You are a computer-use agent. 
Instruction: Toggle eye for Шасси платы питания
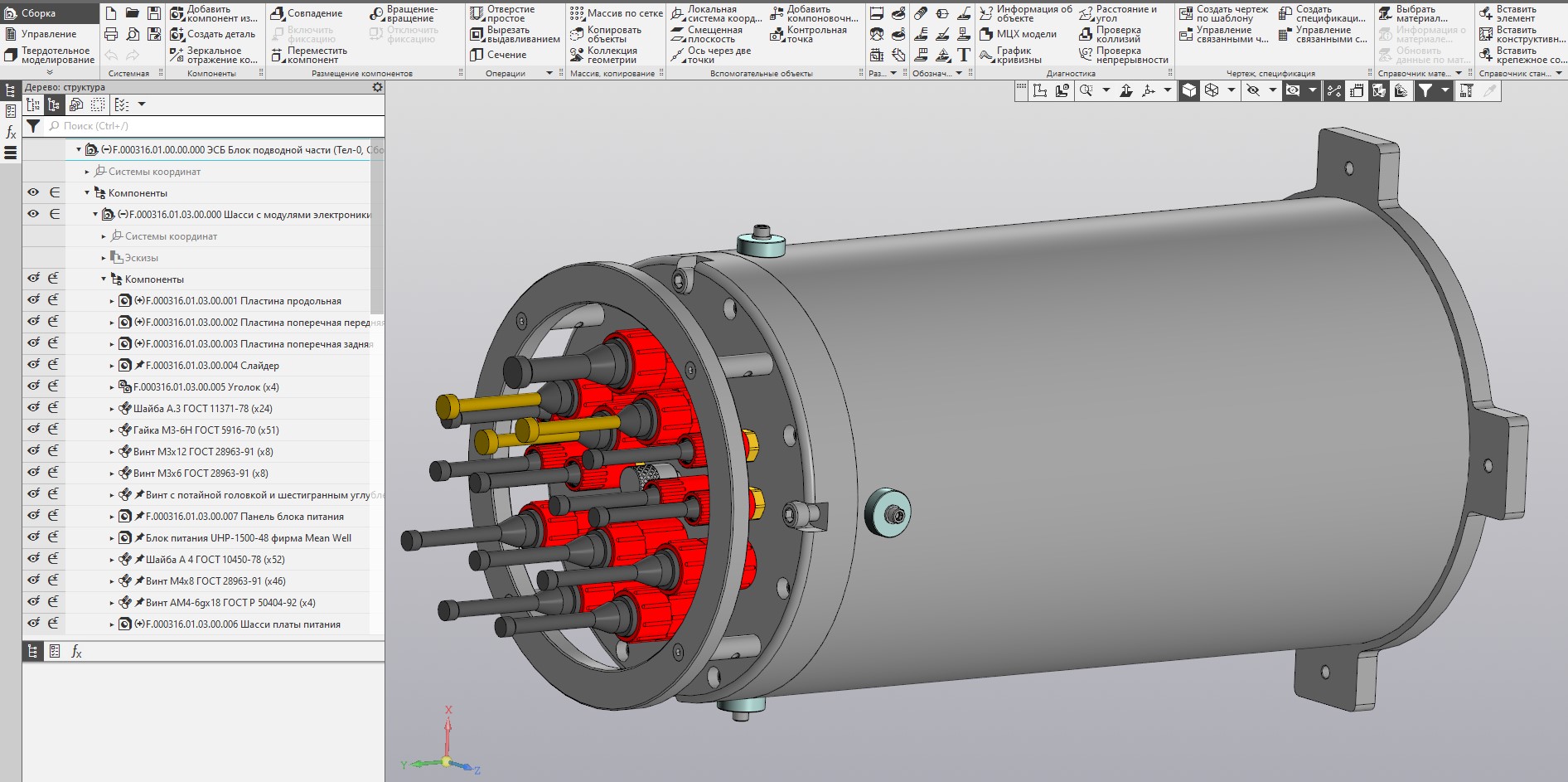[x=33, y=624]
